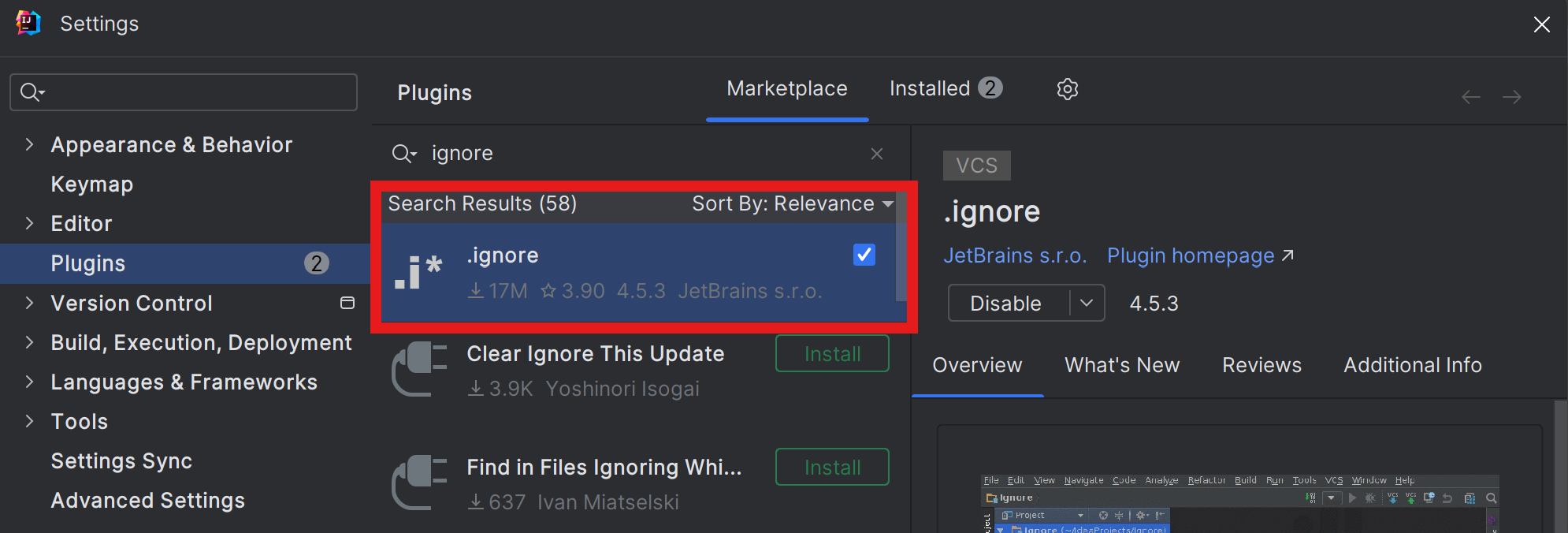Expand Build, Execution, Deployment node
This screenshot has width=1568, height=533.
point(29,342)
